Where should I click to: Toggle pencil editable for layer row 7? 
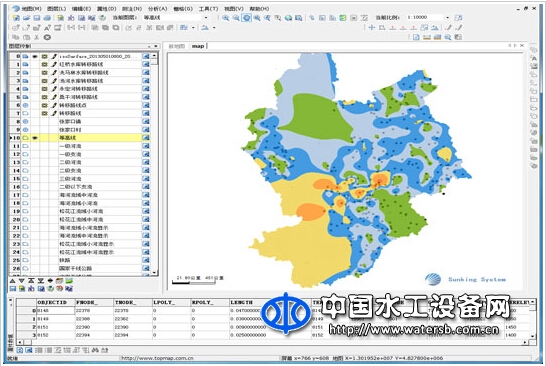pos(54,114)
